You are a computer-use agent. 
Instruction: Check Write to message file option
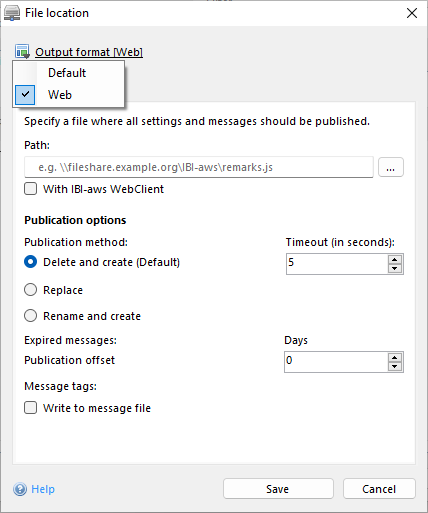31,408
